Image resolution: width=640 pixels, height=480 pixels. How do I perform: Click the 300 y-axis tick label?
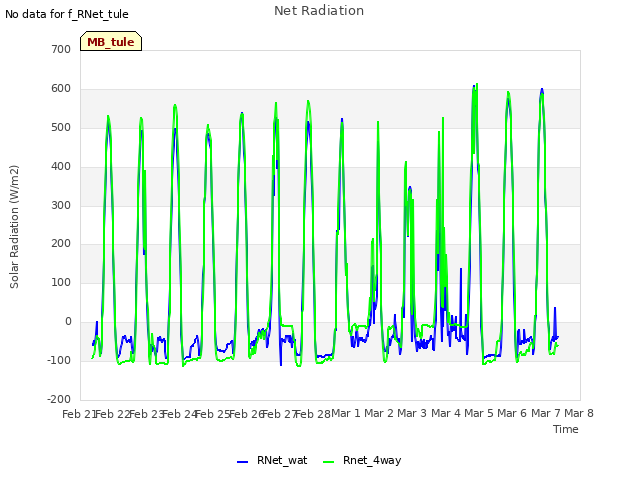pos(61,205)
